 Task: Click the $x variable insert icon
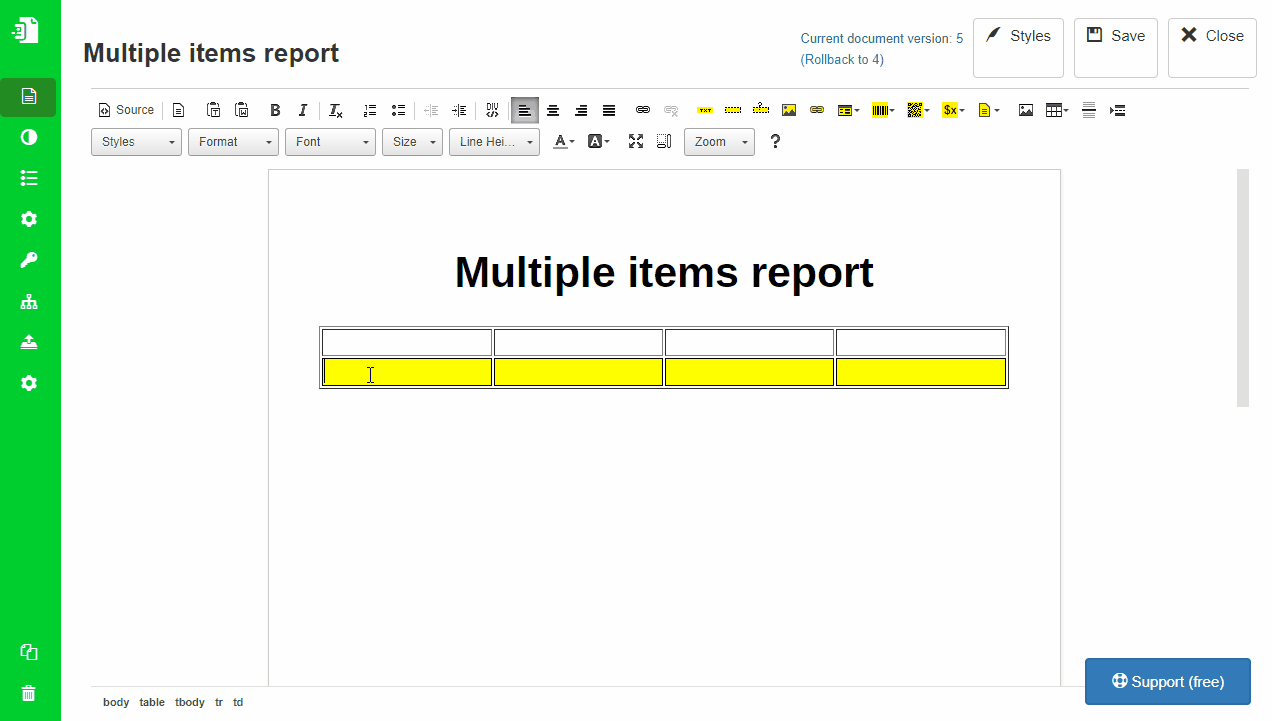click(950, 110)
